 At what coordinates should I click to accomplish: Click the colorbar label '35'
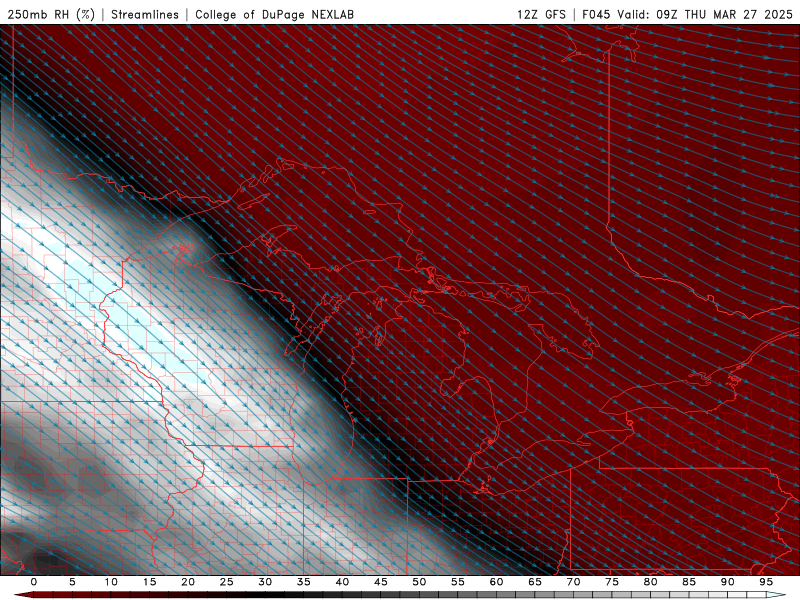(304, 582)
